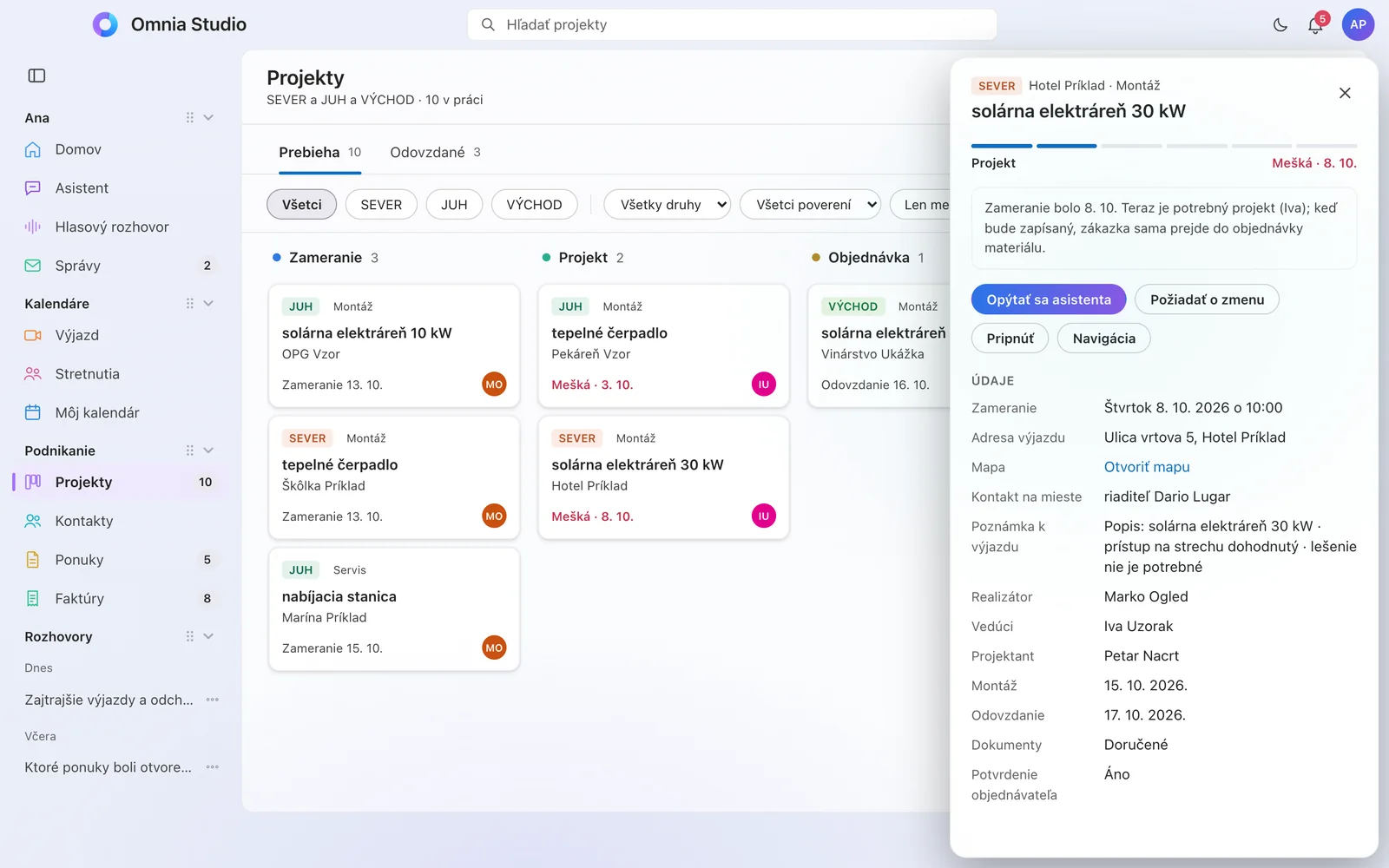The image size is (1389, 868).
Task: Select the SEVER filter chip
Action: (x=381, y=205)
